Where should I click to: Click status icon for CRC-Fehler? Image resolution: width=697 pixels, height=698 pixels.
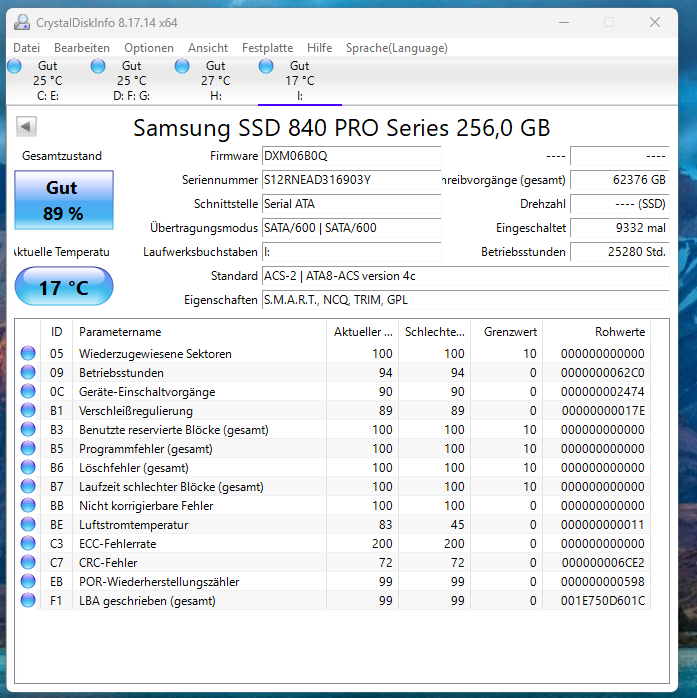click(x=28, y=562)
